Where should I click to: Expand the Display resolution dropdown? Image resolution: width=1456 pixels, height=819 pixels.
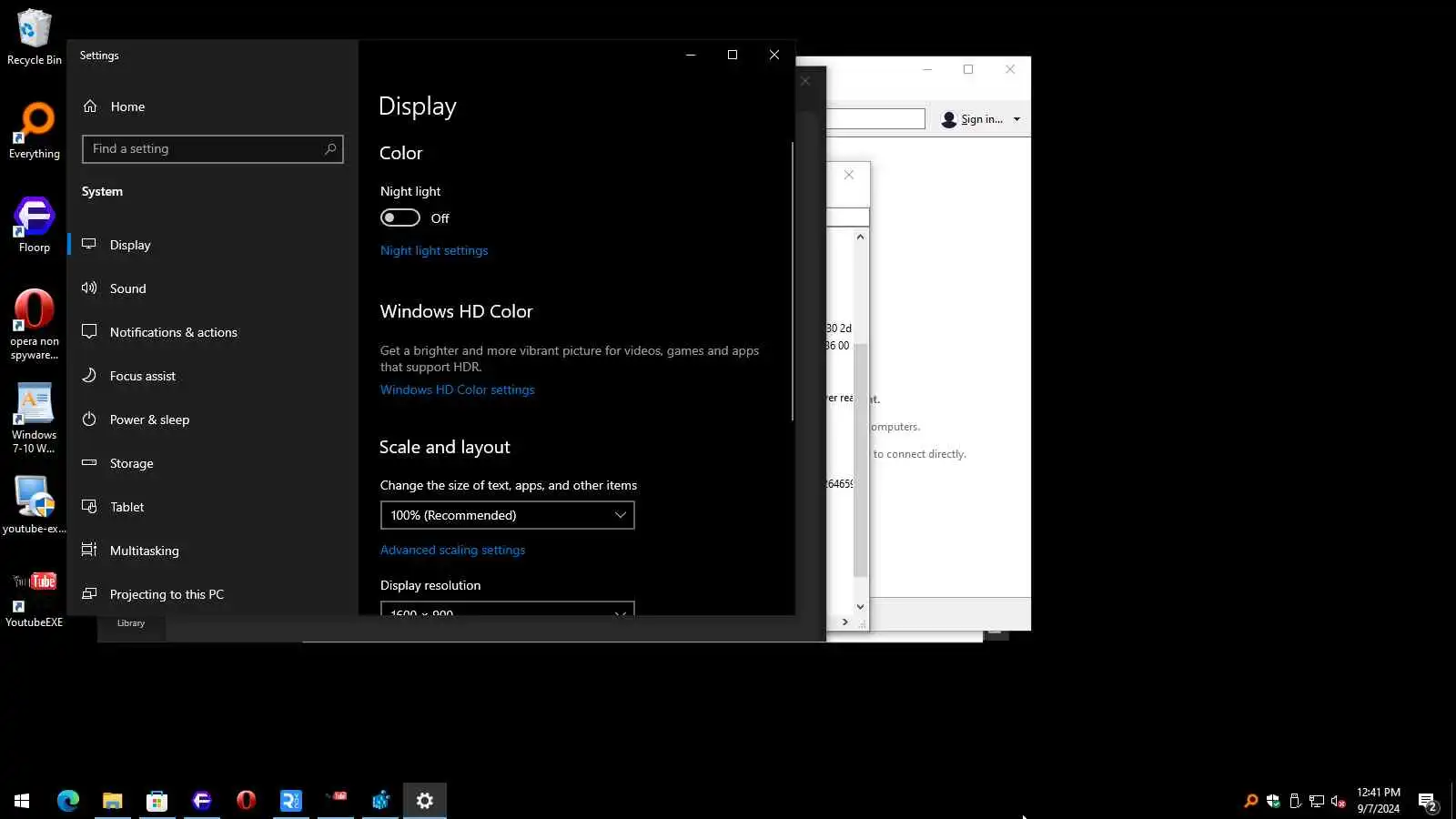pos(507,608)
